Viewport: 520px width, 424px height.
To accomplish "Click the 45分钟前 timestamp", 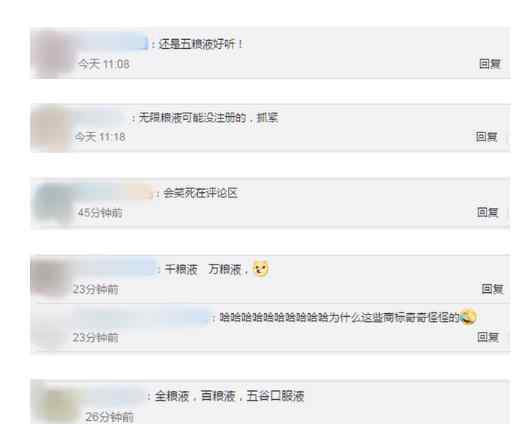I will pos(100,212).
